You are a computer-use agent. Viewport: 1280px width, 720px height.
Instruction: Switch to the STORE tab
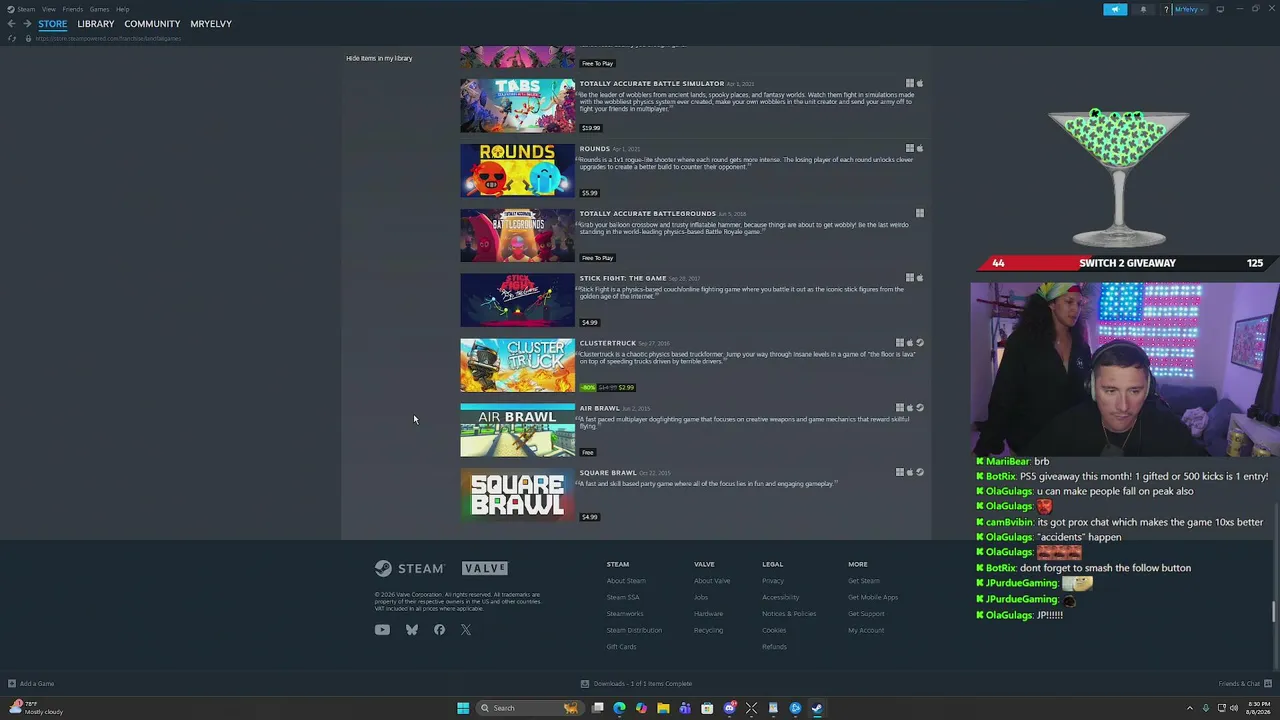pos(52,24)
